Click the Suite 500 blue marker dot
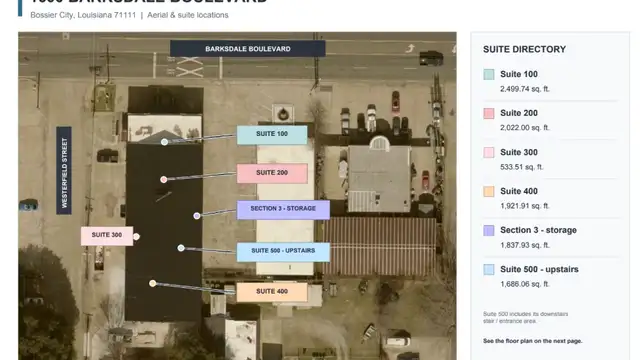Screen dimensions: 640x360 pyautogui.click(x=181, y=248)
